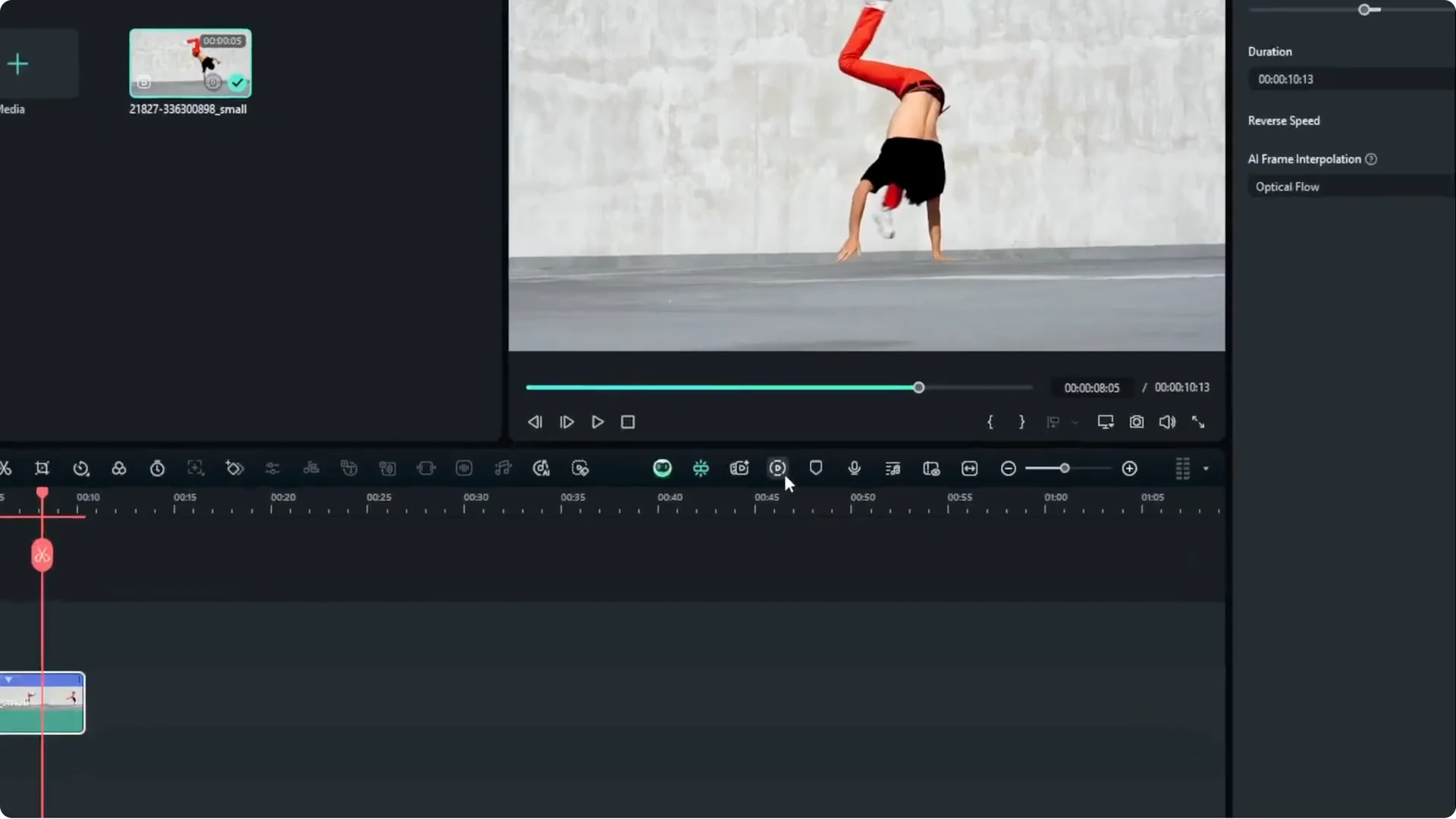Screen dimensions: 1456x819
Task: Switch to the Media tab
Action: [x=11, y=108]
